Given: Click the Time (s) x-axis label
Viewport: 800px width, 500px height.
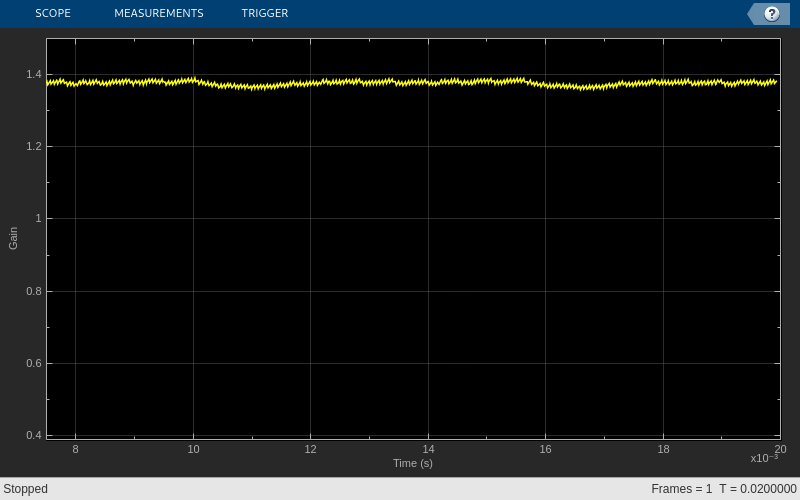Looking at the screenshot, I should pyautogui.click(x=413, y=463).
